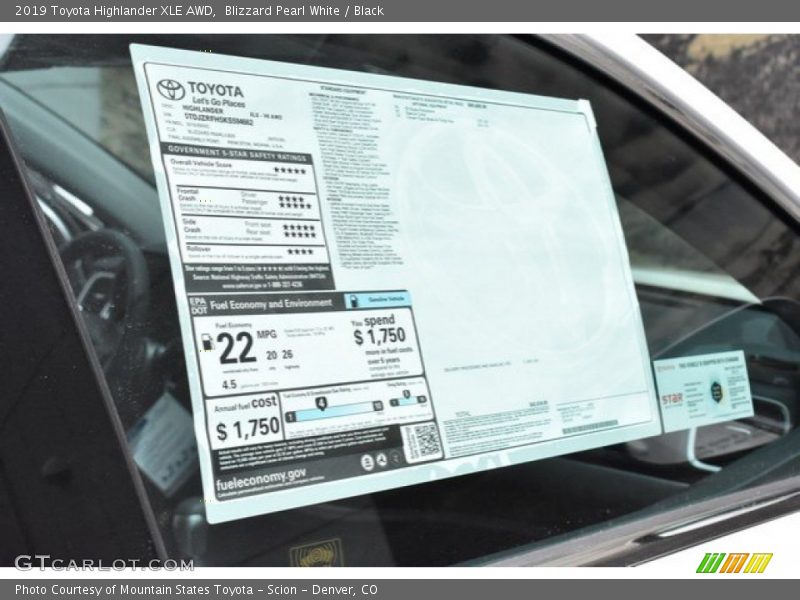
Task: Click the 4.5 gallons per 100 miles value
Action: [229, 384]
